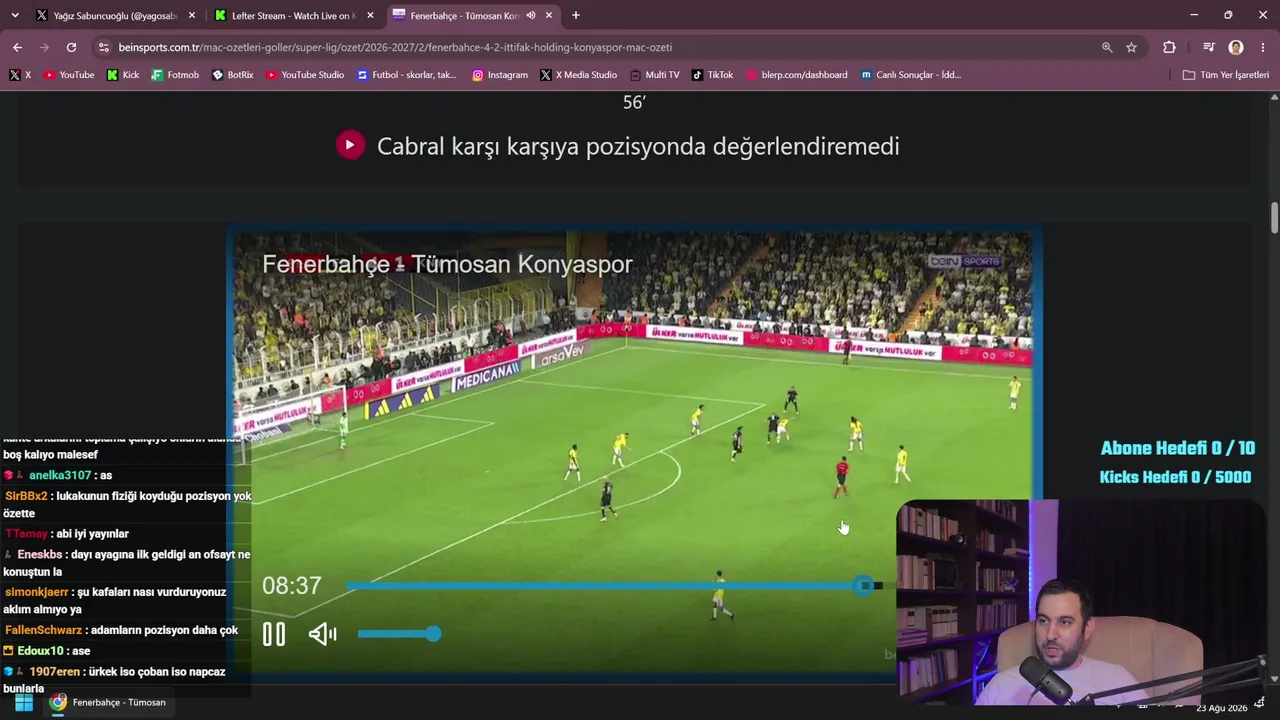Open the YouTube bookmark
The width and height of the screenshot is (1280, 720).
click(69, 75)
